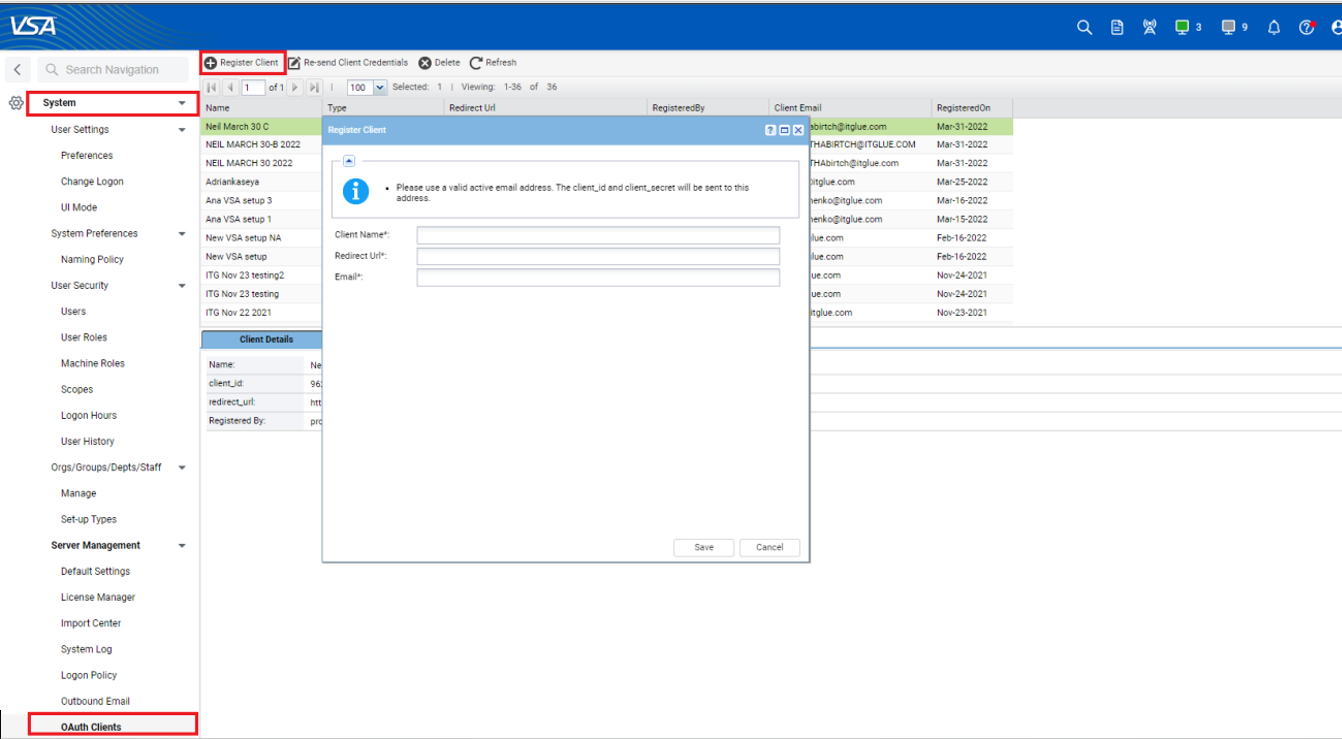The width and height of the screenshot is (1342, 739).
Task: Go to next page arrow
Action: pyautogui.click(x=296, y=87)
